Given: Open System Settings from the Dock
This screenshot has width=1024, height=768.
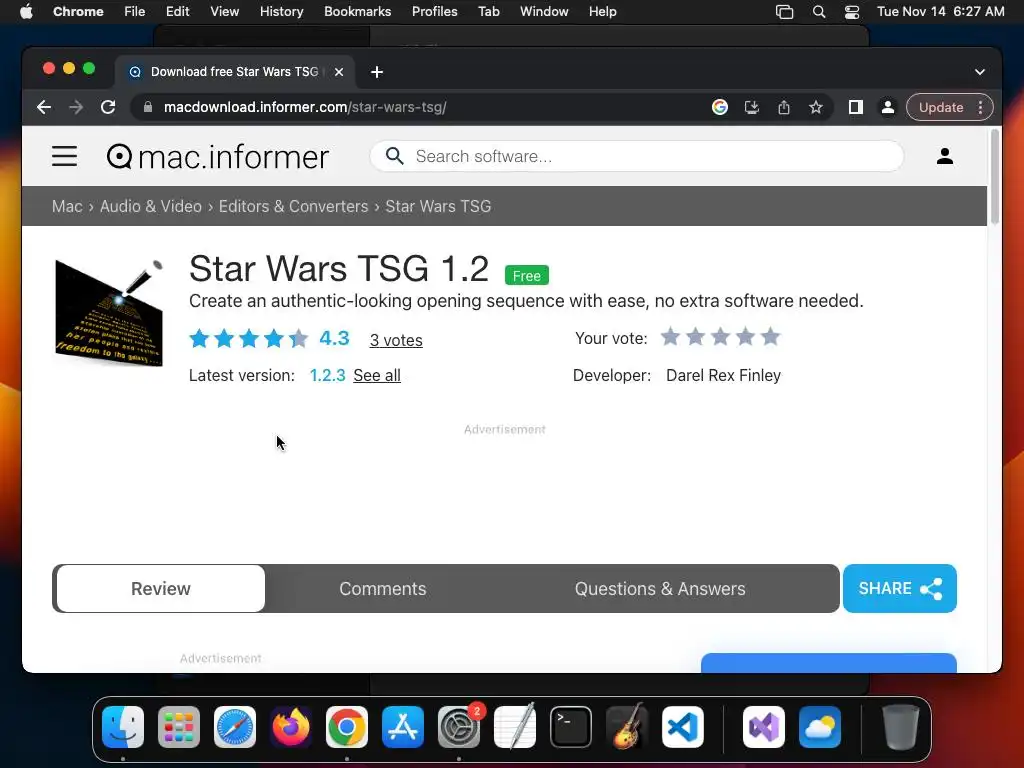Looking at the screenshot, I should 458,727.
